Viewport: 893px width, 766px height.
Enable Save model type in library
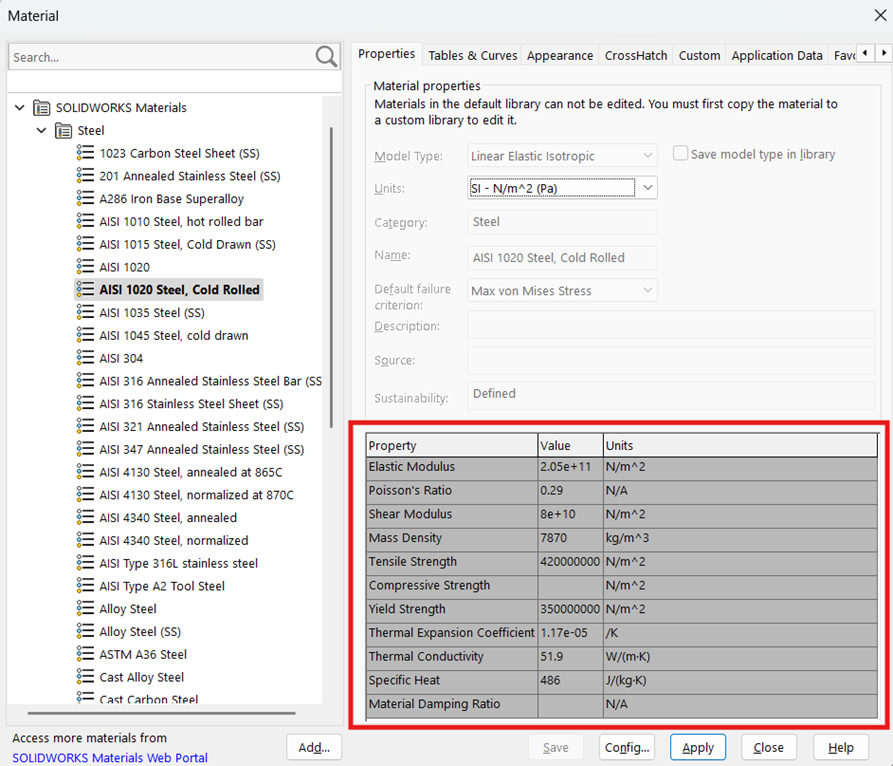[x=680, y=153]
